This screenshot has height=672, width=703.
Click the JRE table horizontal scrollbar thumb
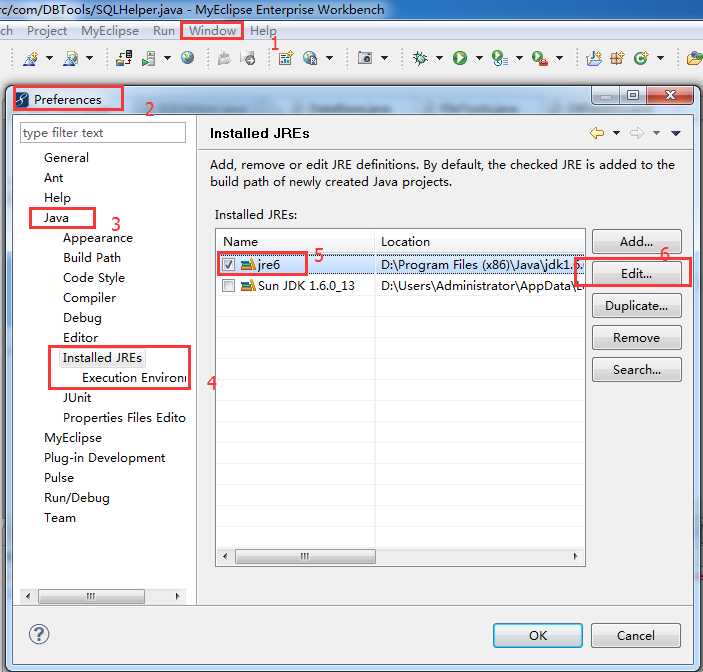(x=305, y=556)
